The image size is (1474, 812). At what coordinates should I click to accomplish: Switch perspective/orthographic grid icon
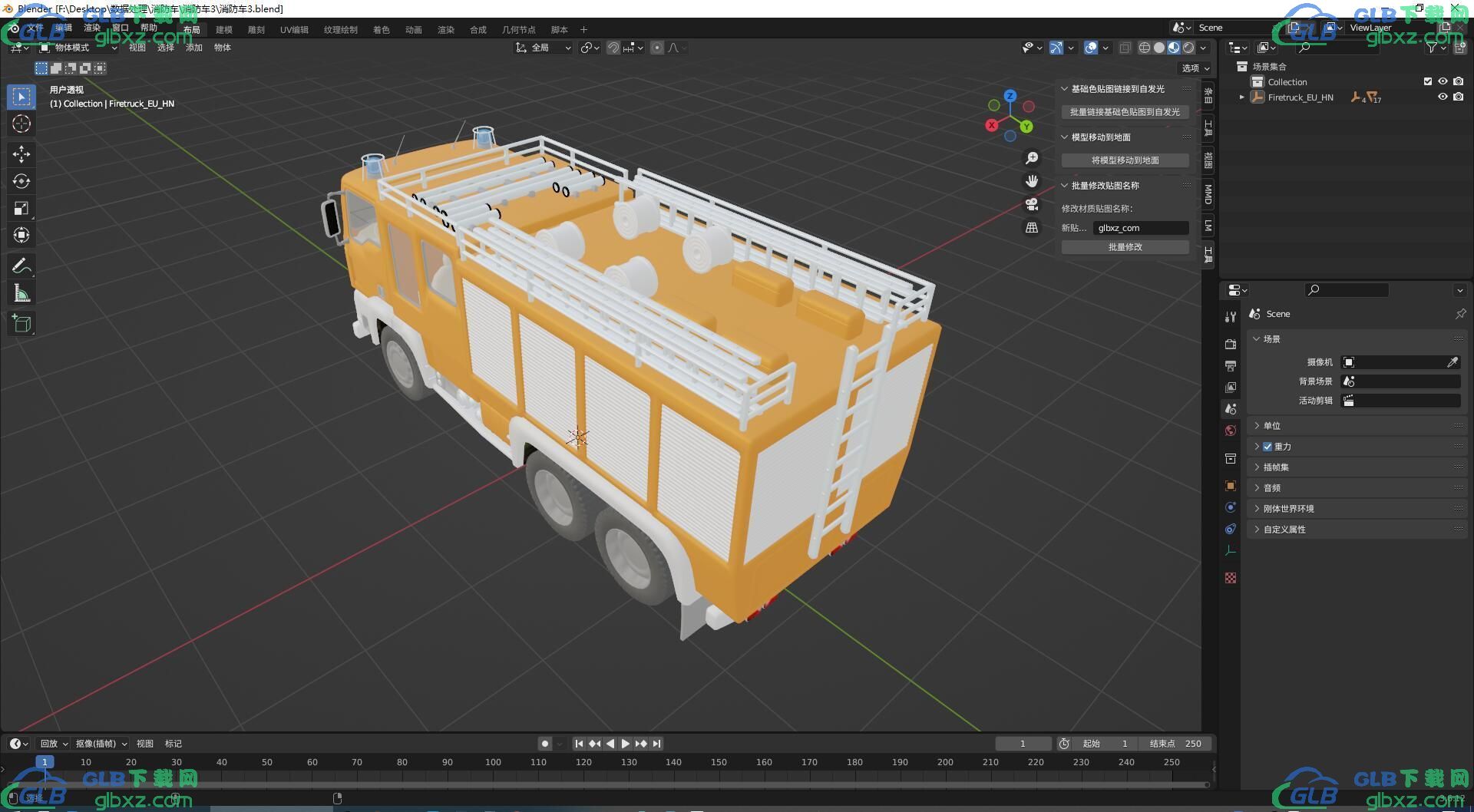click(1032, 228)
